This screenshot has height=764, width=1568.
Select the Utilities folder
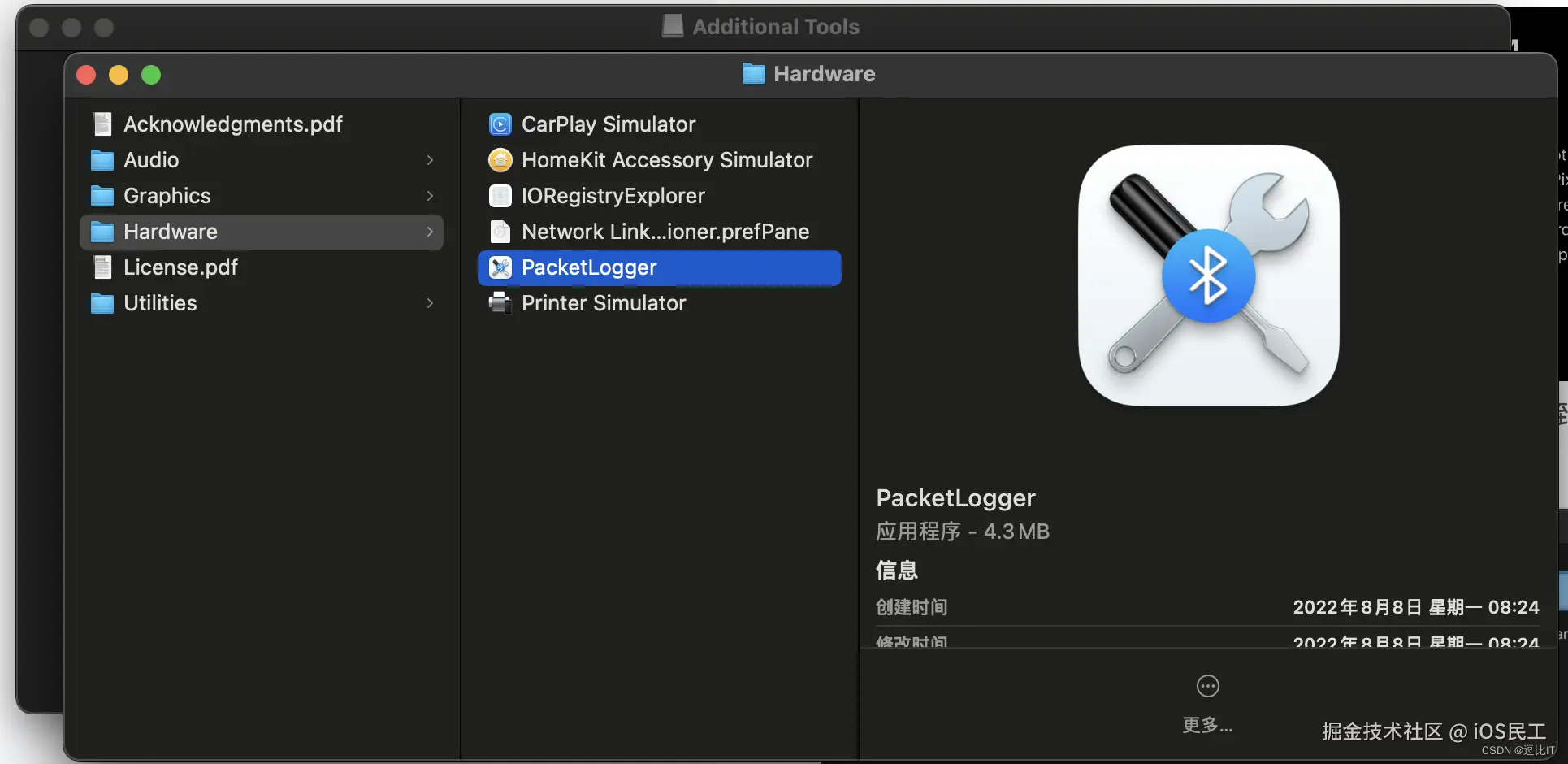click(x=160, y=303)
